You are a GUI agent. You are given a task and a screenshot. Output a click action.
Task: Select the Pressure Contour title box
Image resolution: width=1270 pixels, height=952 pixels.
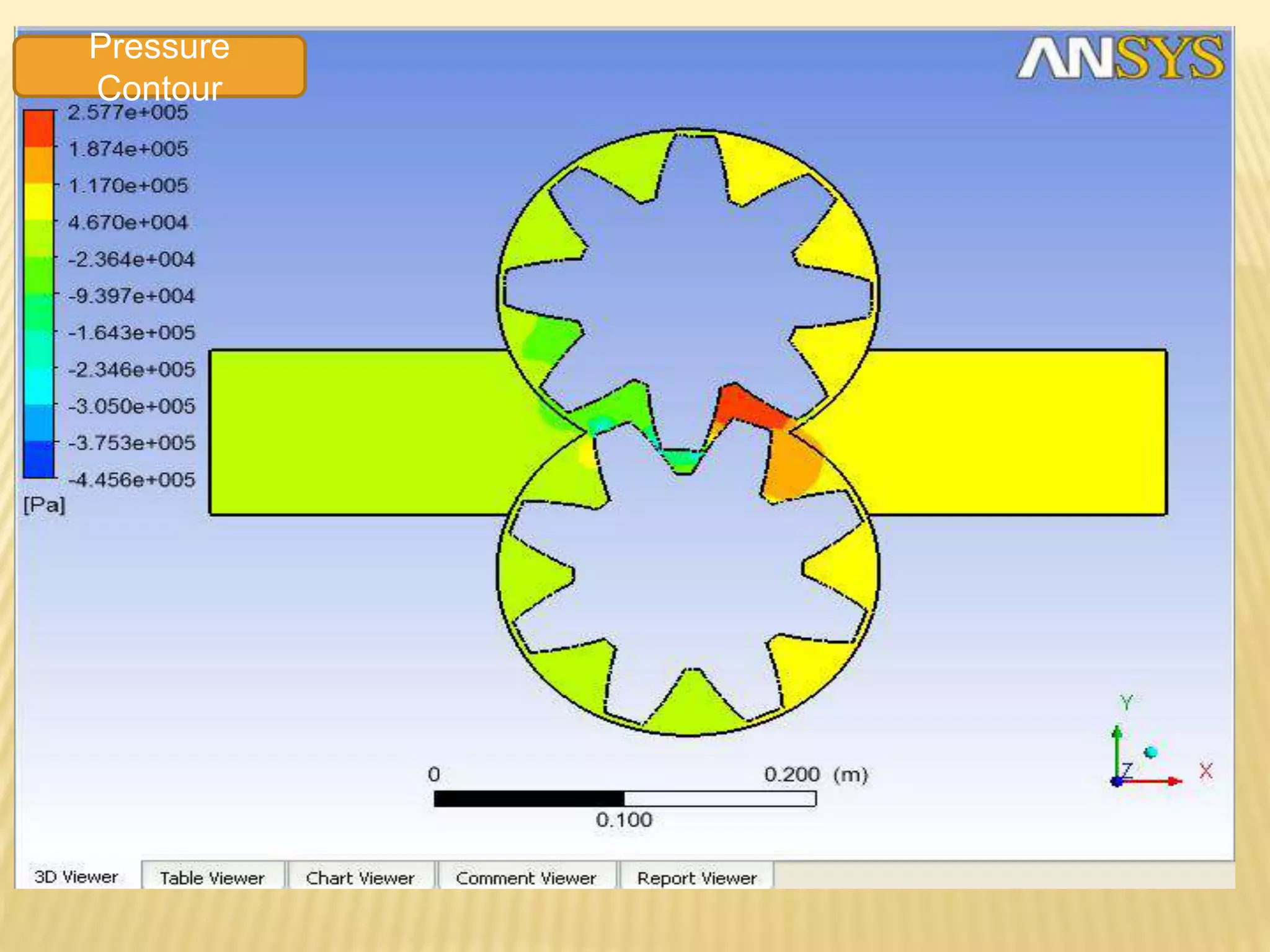point(160,66)
